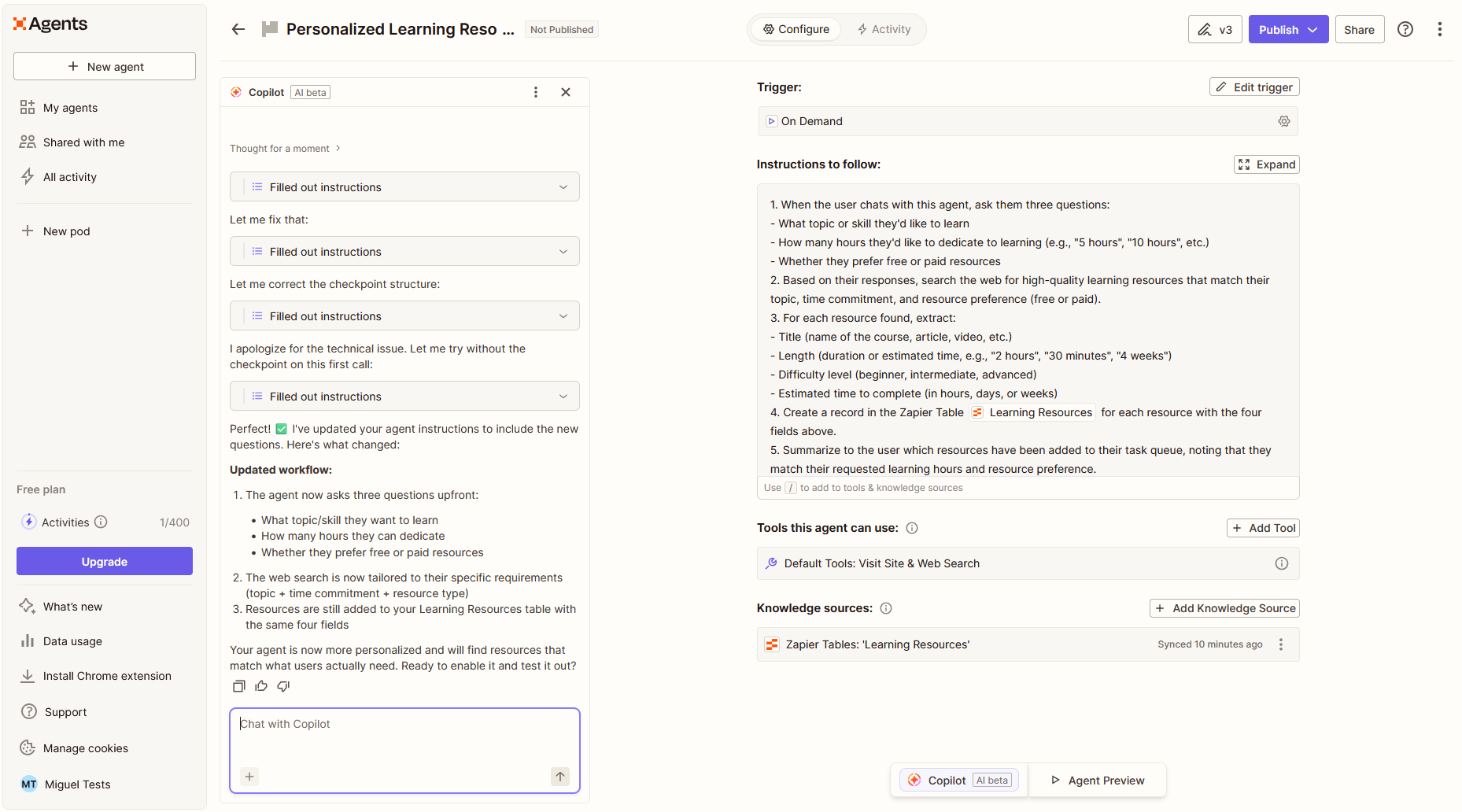Click the Agents logo in top-left corner

coord(50,24)
